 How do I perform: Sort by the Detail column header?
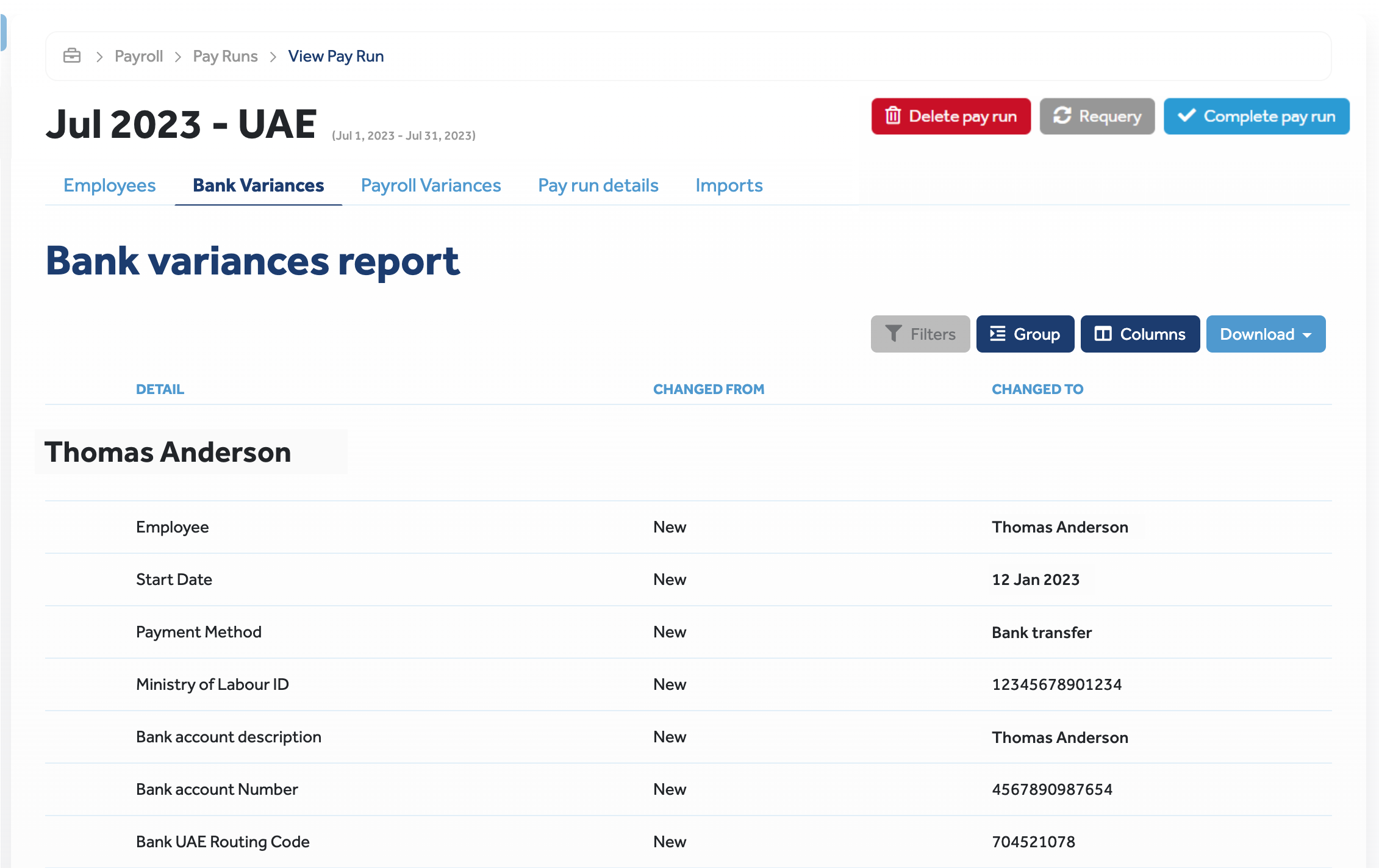[x=160, y=389]
